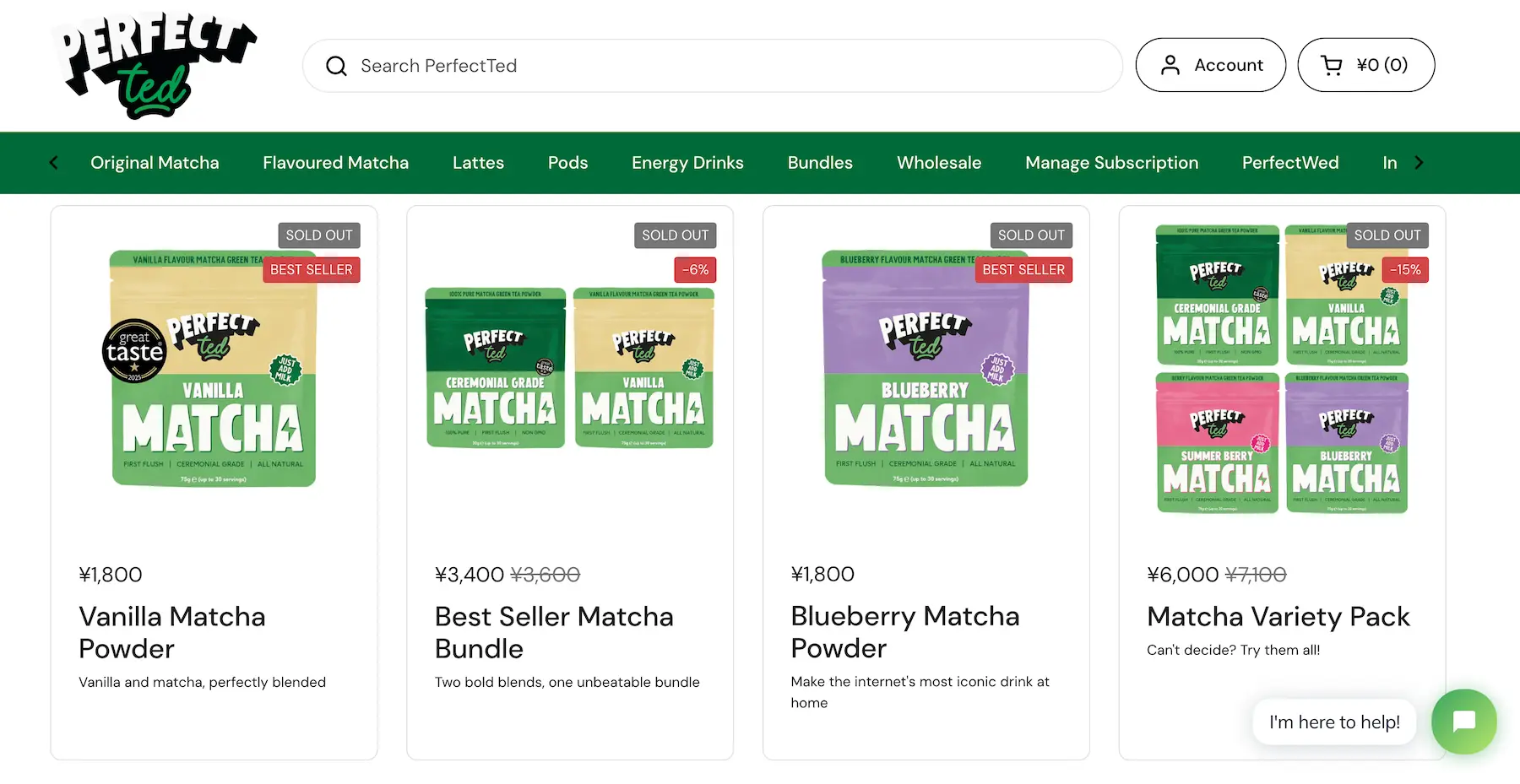Image resolution: width=1520 pixels, height=784 pixels.
Task: Click the Best Seller Bundle product image
Action: coord(570,368)
